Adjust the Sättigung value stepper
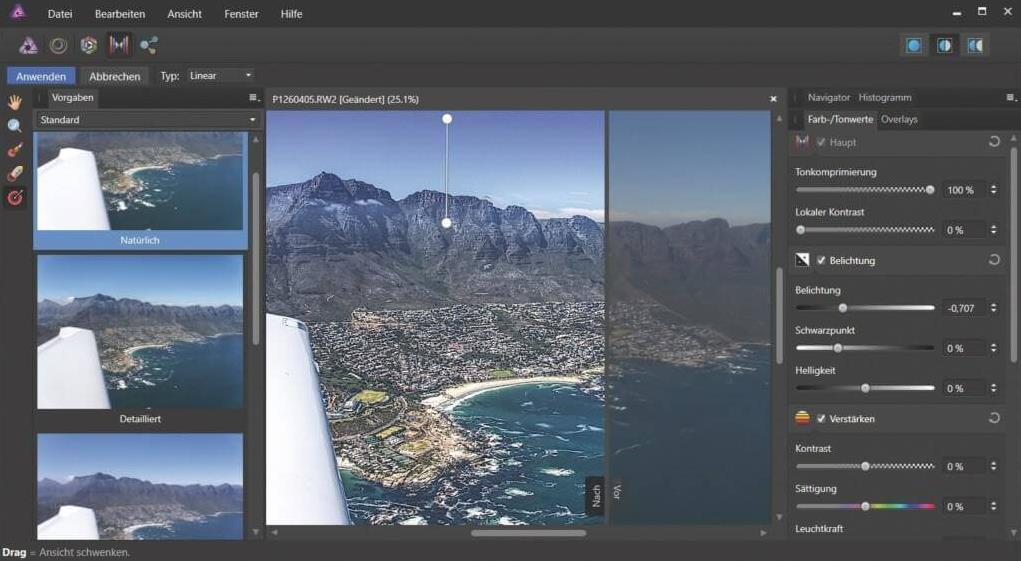This screenshot has width=1021, height=561. [994, 506]
